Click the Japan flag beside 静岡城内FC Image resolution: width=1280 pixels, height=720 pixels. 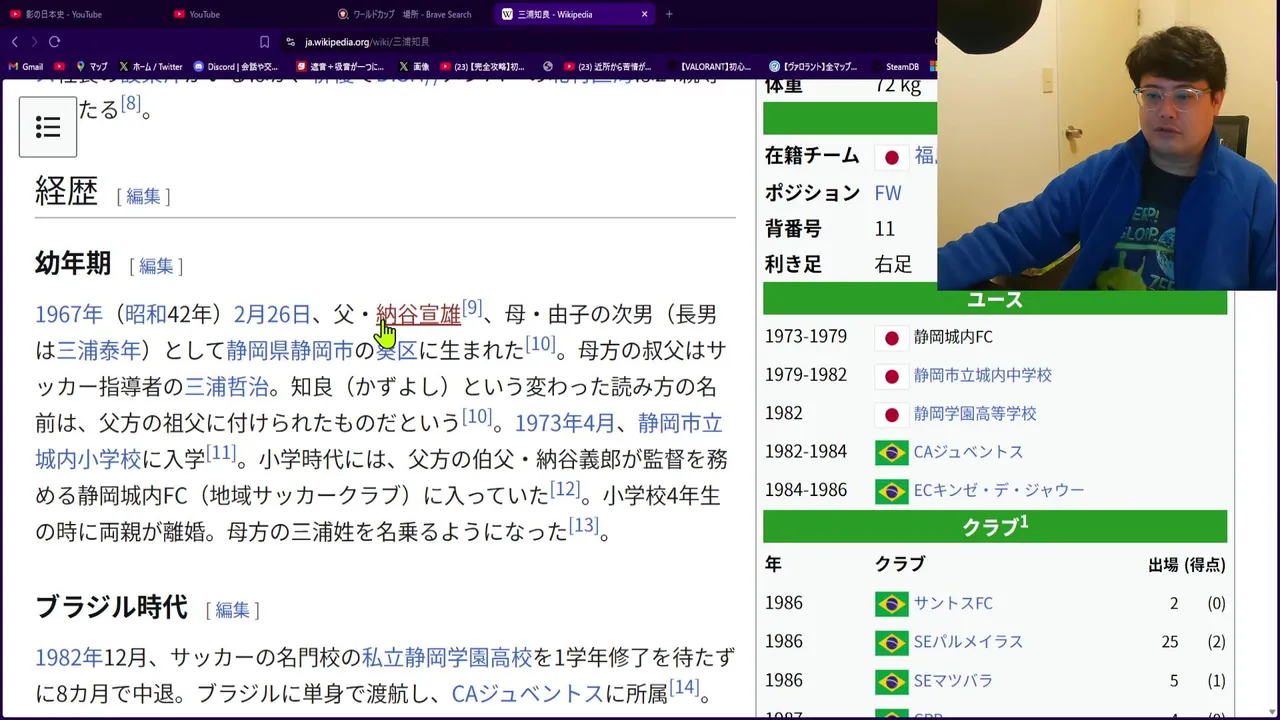pos(891,338)
